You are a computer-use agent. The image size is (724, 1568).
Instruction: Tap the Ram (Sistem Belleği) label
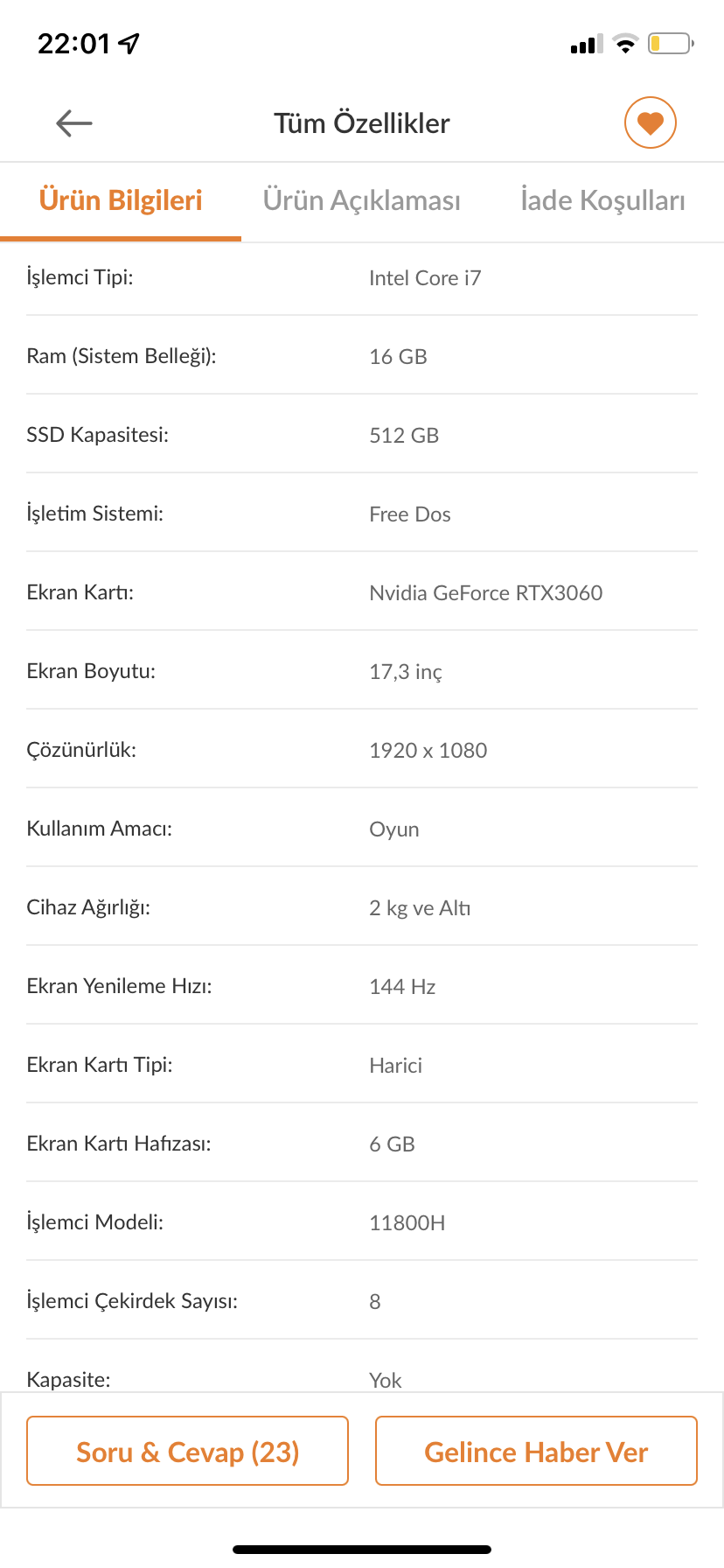122,356
